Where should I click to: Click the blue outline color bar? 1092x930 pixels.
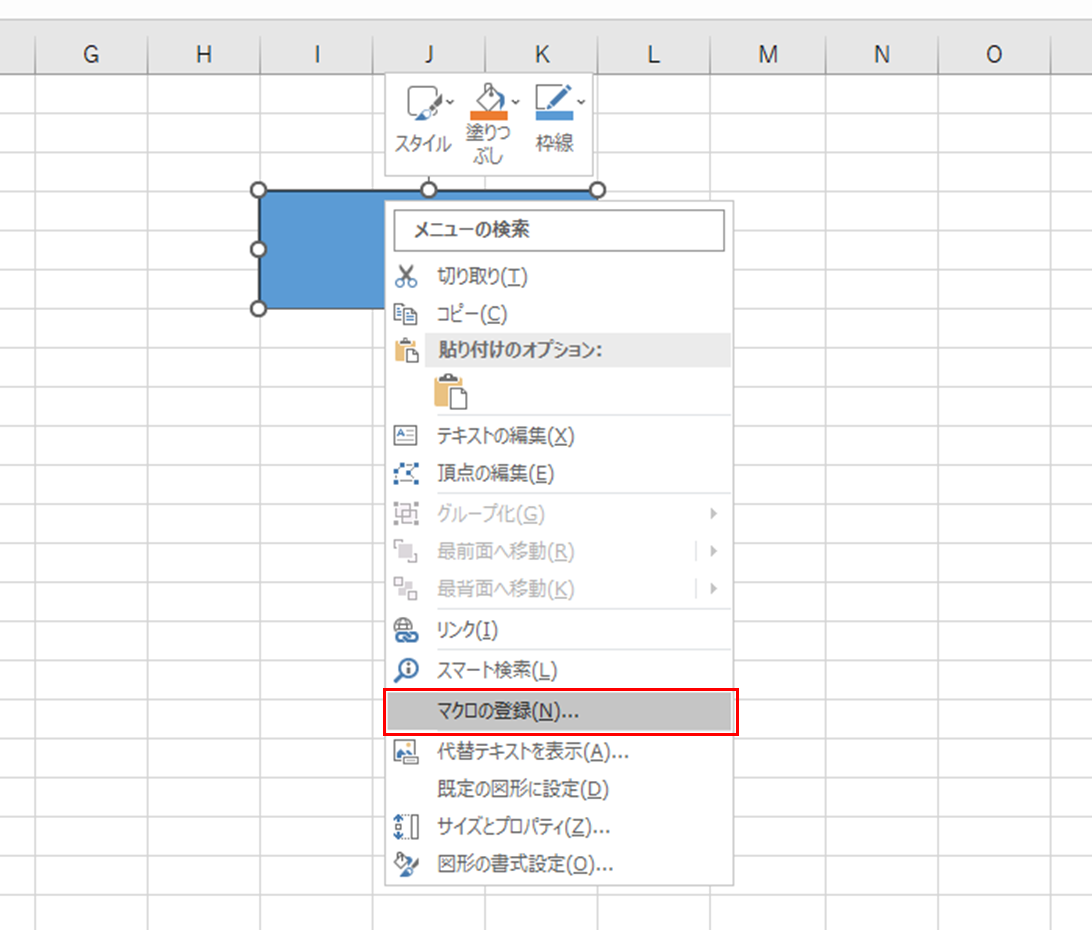(554, 116)
